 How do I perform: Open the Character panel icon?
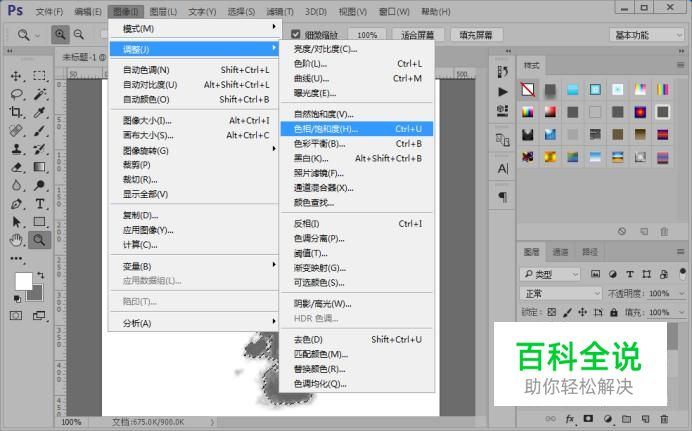click(x=503, y=169)
